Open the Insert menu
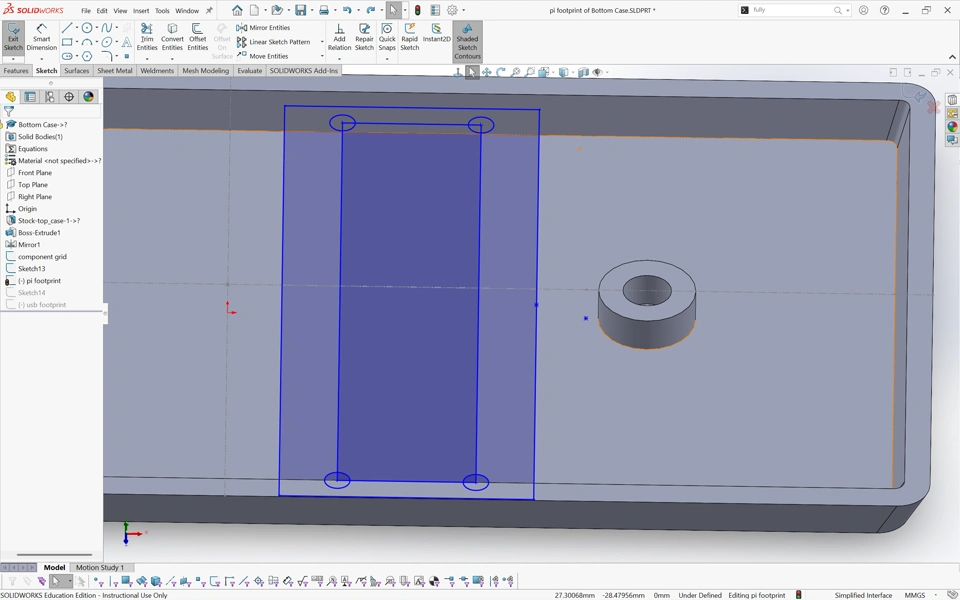The width and height of the screenshot is (960, 600). [141, 11]
